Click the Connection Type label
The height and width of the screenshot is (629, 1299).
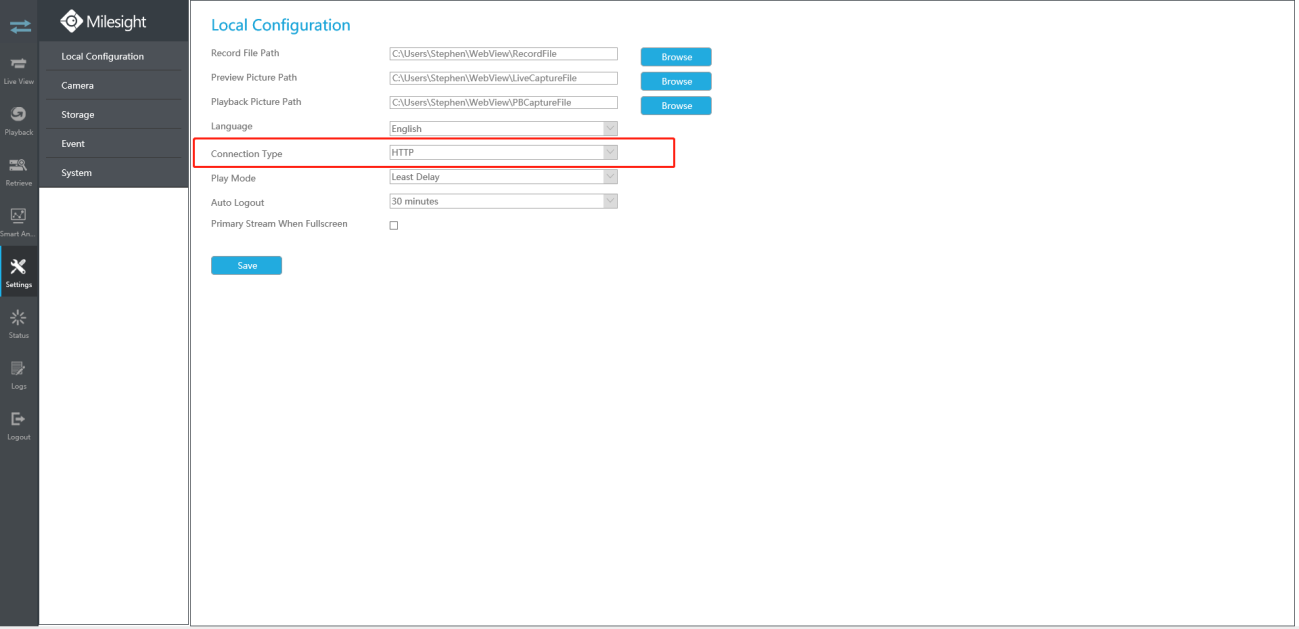[246, 154]
